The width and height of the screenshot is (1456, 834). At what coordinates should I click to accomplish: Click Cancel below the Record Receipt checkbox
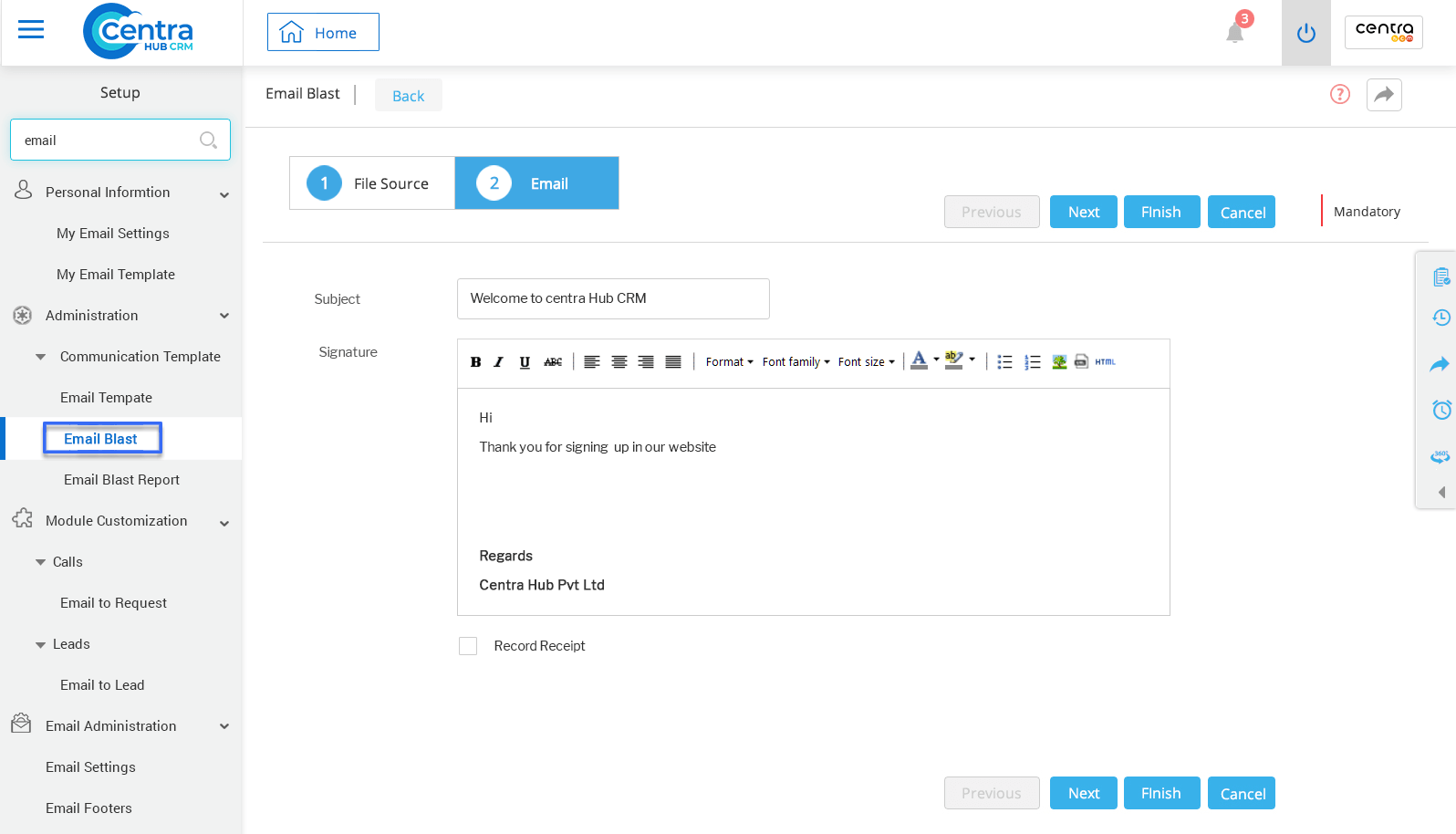point(1242,793)
